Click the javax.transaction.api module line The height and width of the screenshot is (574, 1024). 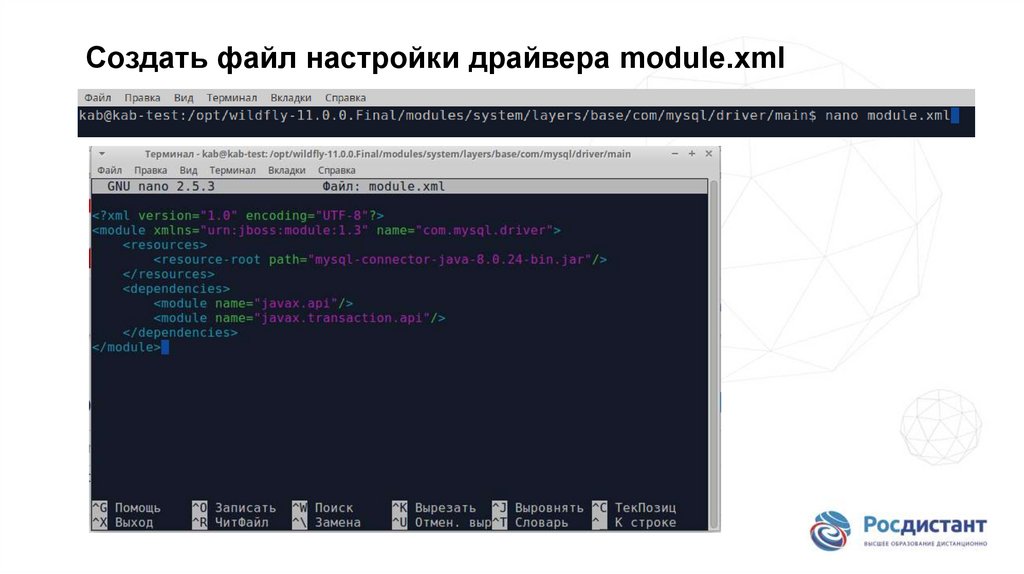(300, 318)
